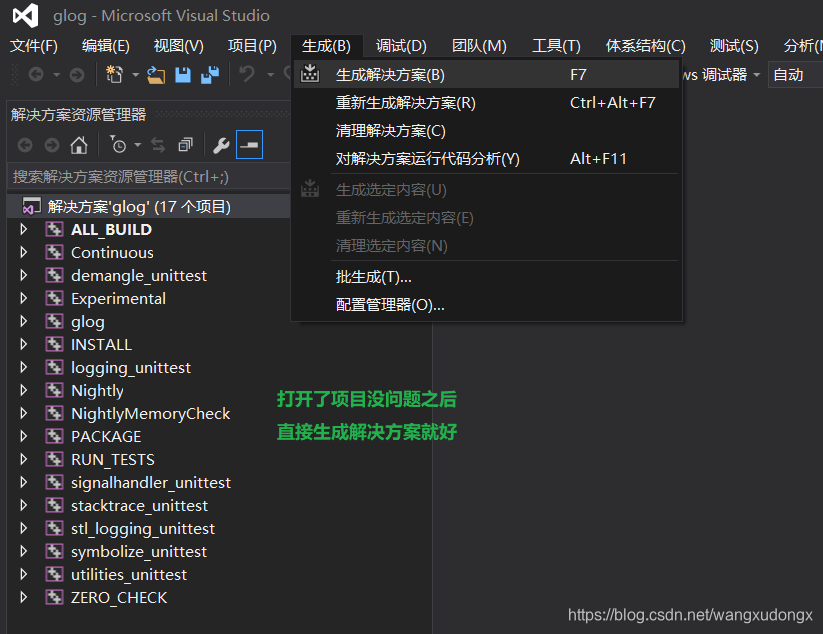
Task: Open the 调试(D) menu
Action: click(x=401, y=46)
